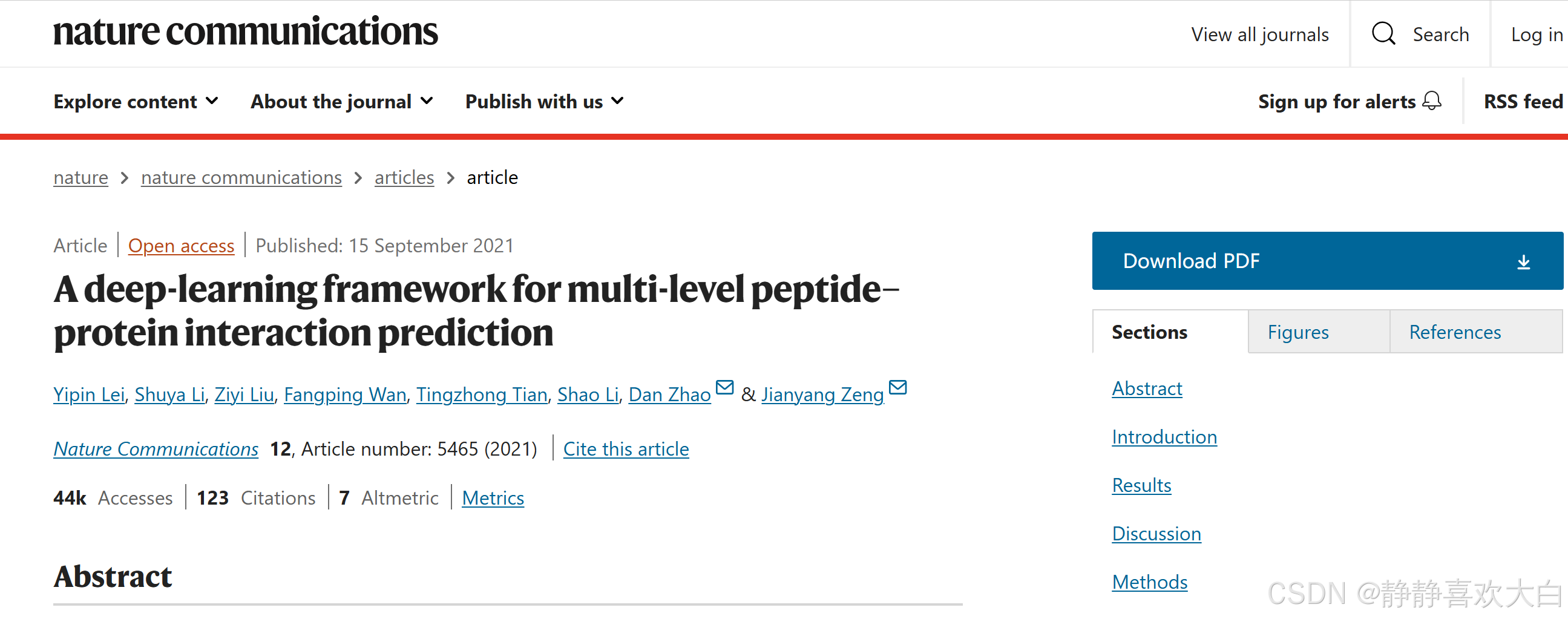Viewport: 1568px width, 619px height.
Task: Switch to the Figures tab
Action: (1298, 332)
